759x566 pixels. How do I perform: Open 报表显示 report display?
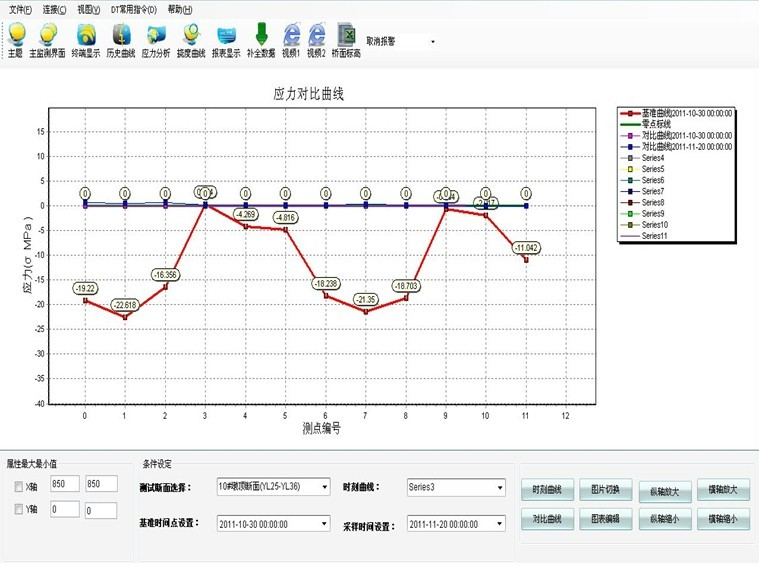[226, 36]
